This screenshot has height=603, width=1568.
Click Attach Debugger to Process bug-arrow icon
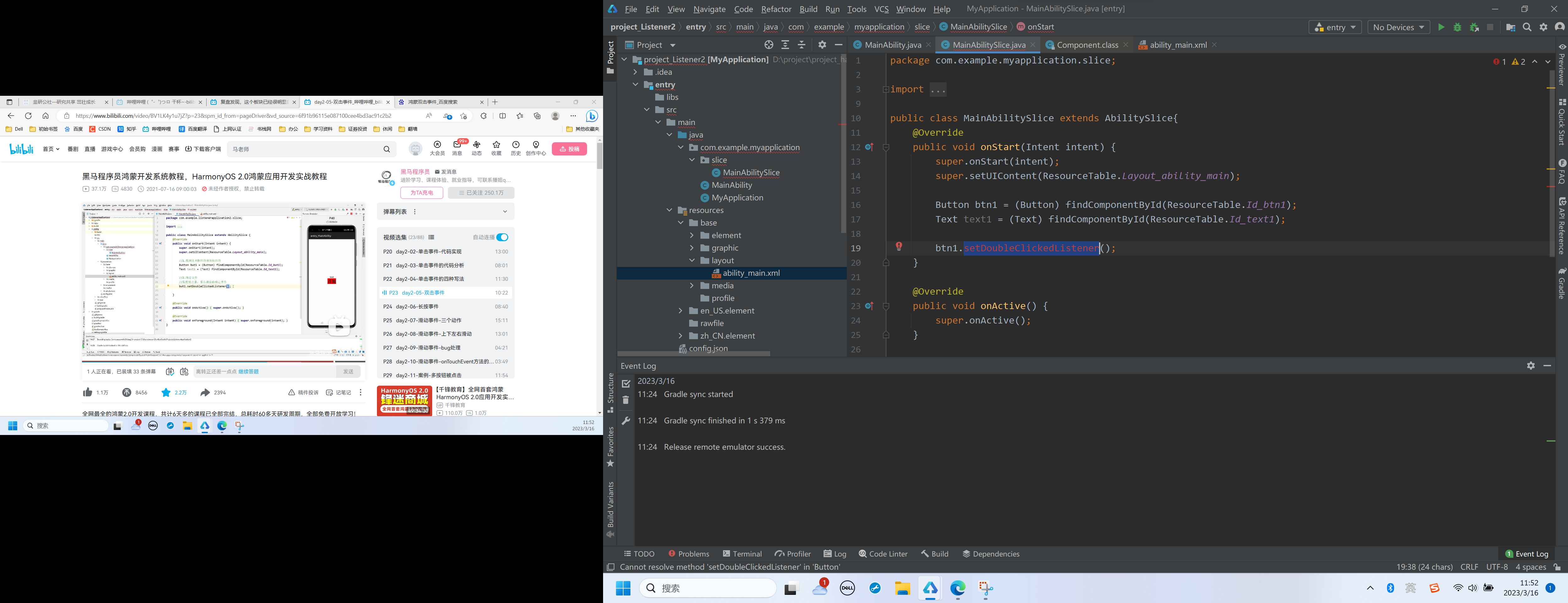pyautogui.click(x=1474, y=27)
